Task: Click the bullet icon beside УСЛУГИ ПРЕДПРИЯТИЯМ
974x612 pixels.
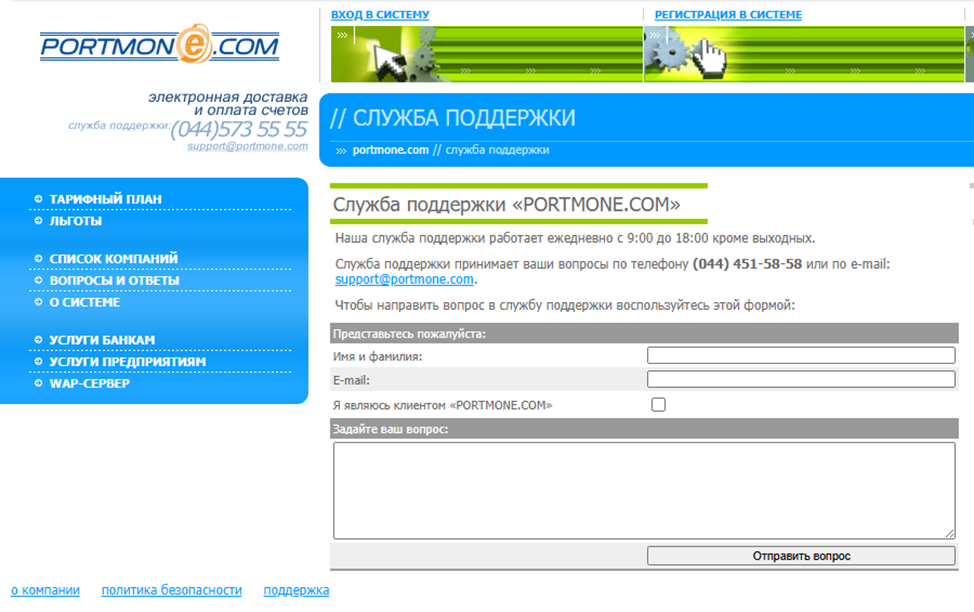Action: point(38,362)
